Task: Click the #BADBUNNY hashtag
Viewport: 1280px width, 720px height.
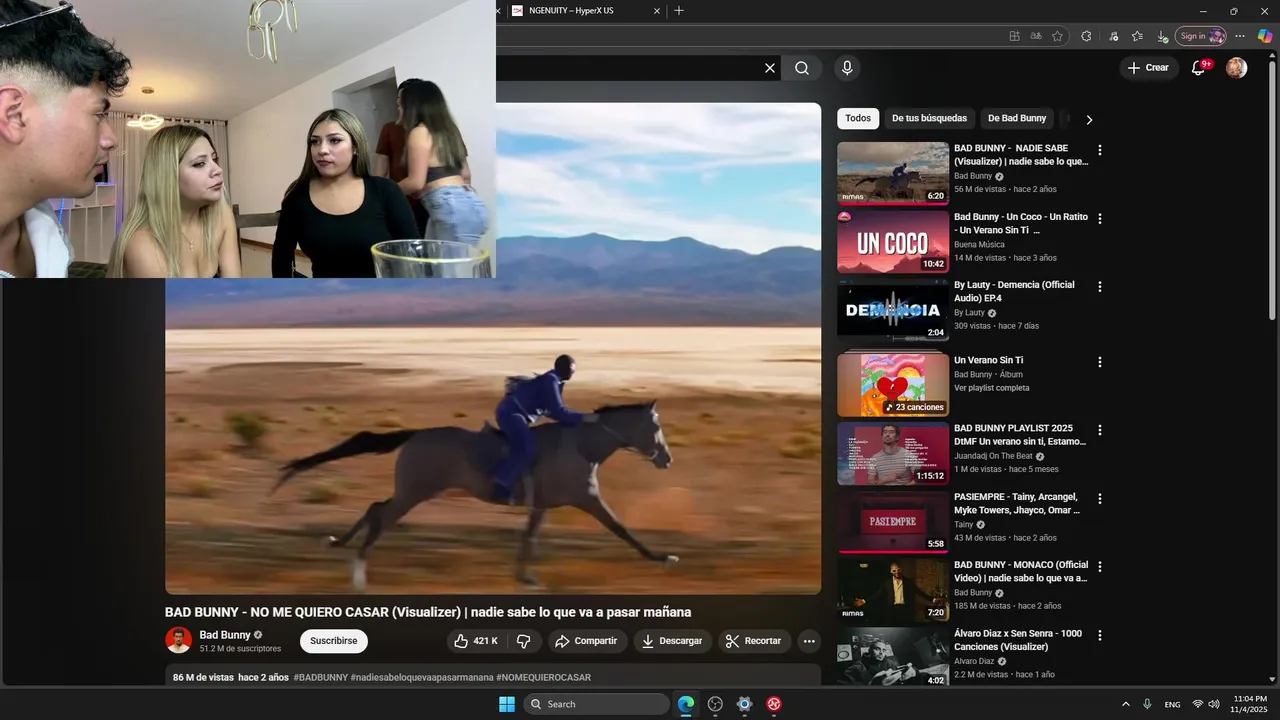Action: [321, 677]
